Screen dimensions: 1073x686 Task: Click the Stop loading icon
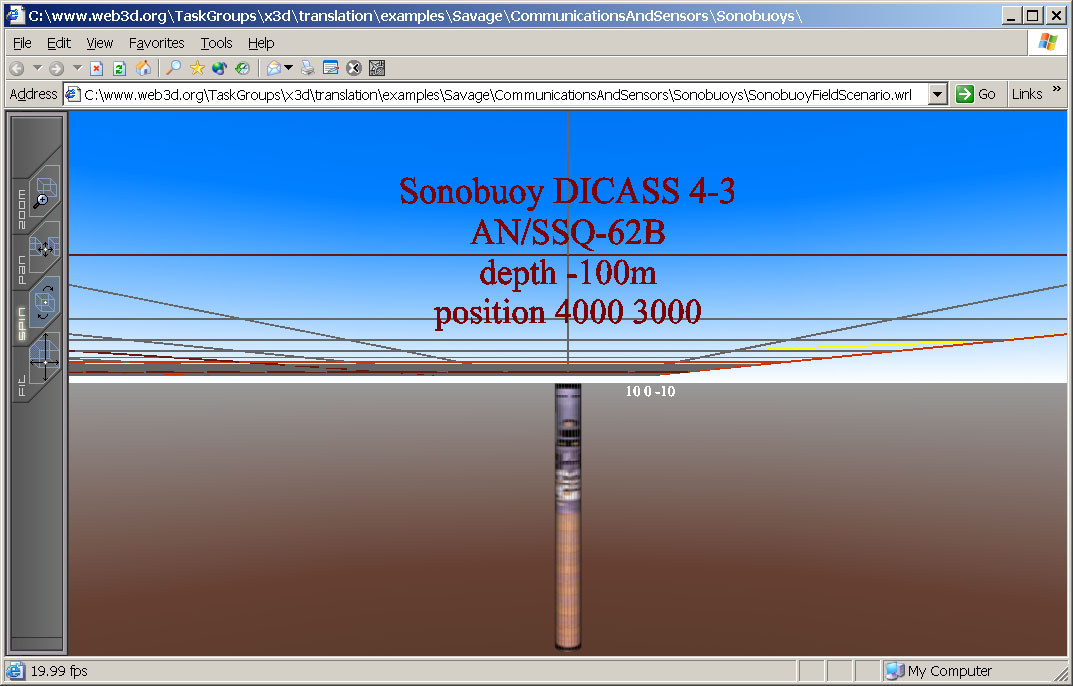[x=97, y=68]
